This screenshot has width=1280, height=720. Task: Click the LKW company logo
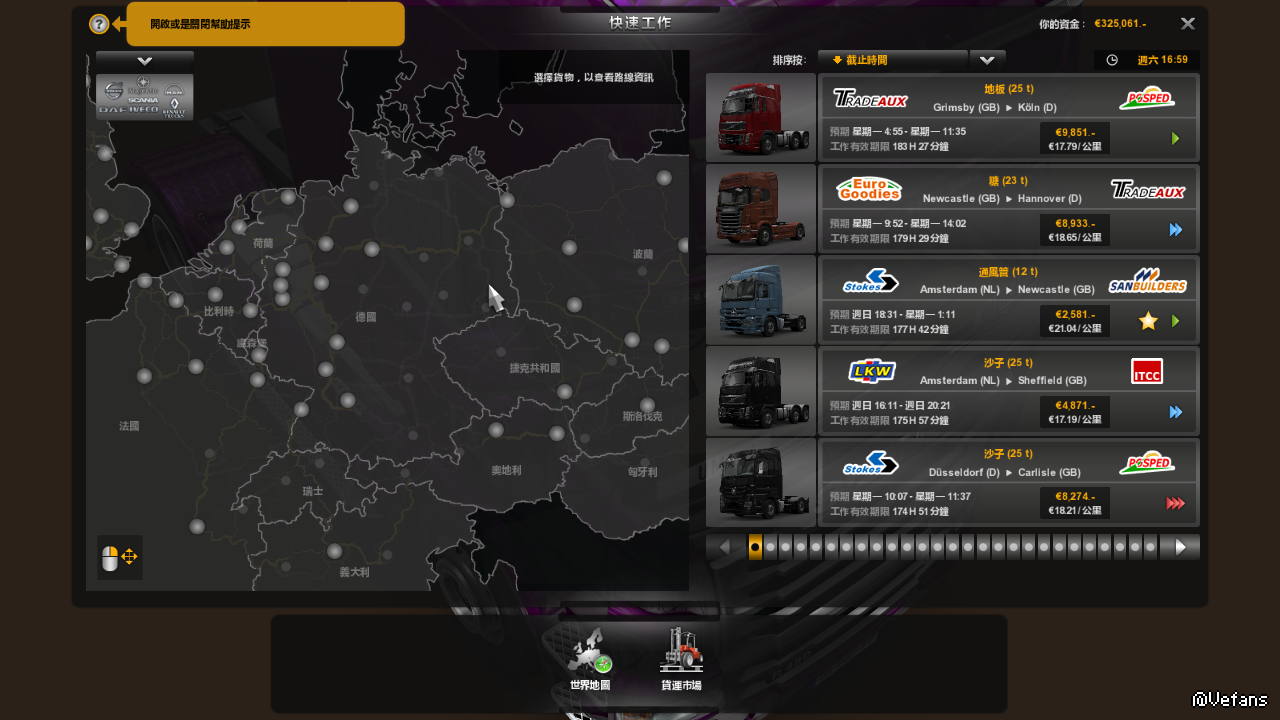pyautogui.click(x=871, y=372)
